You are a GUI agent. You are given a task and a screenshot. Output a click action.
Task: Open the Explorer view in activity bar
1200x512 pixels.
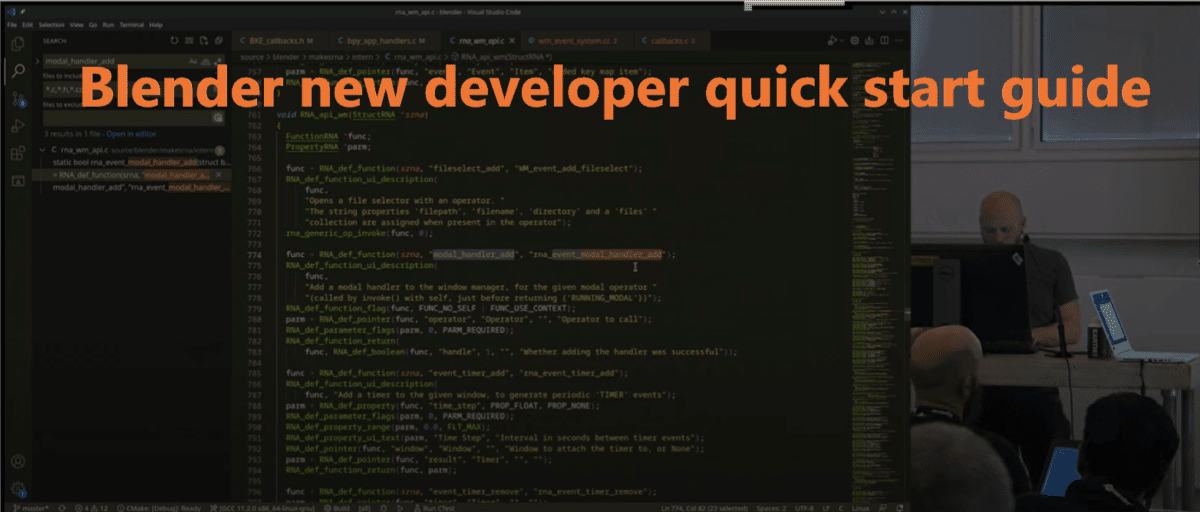click(x=18, y=45)
